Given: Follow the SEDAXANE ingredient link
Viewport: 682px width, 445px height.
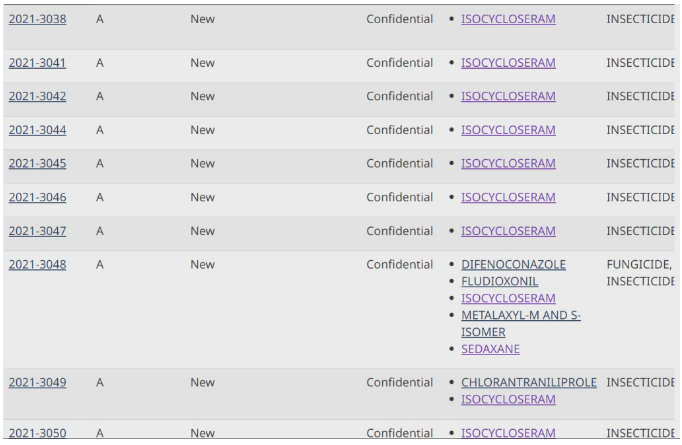Looking at the screenshot, I should pos(490,349).
